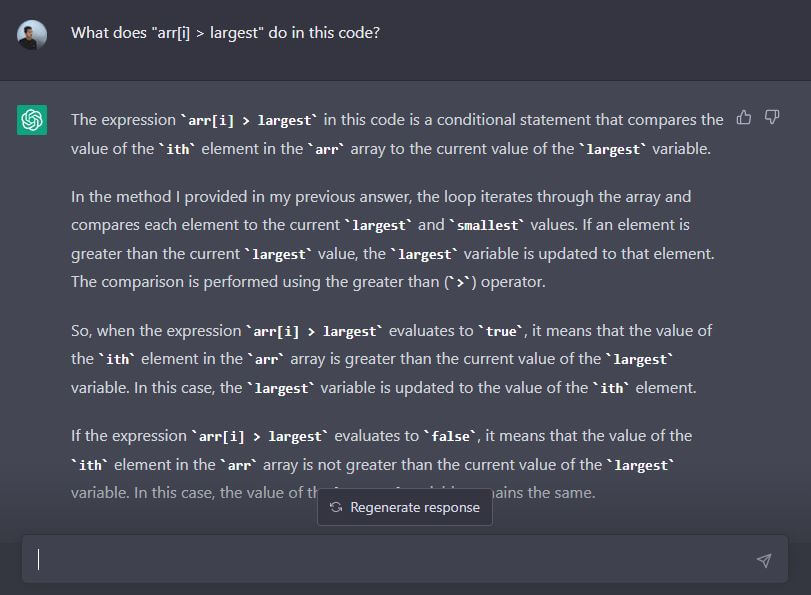
Task: Click the green ChatGPT logo avatar
Action: (32, 120)
